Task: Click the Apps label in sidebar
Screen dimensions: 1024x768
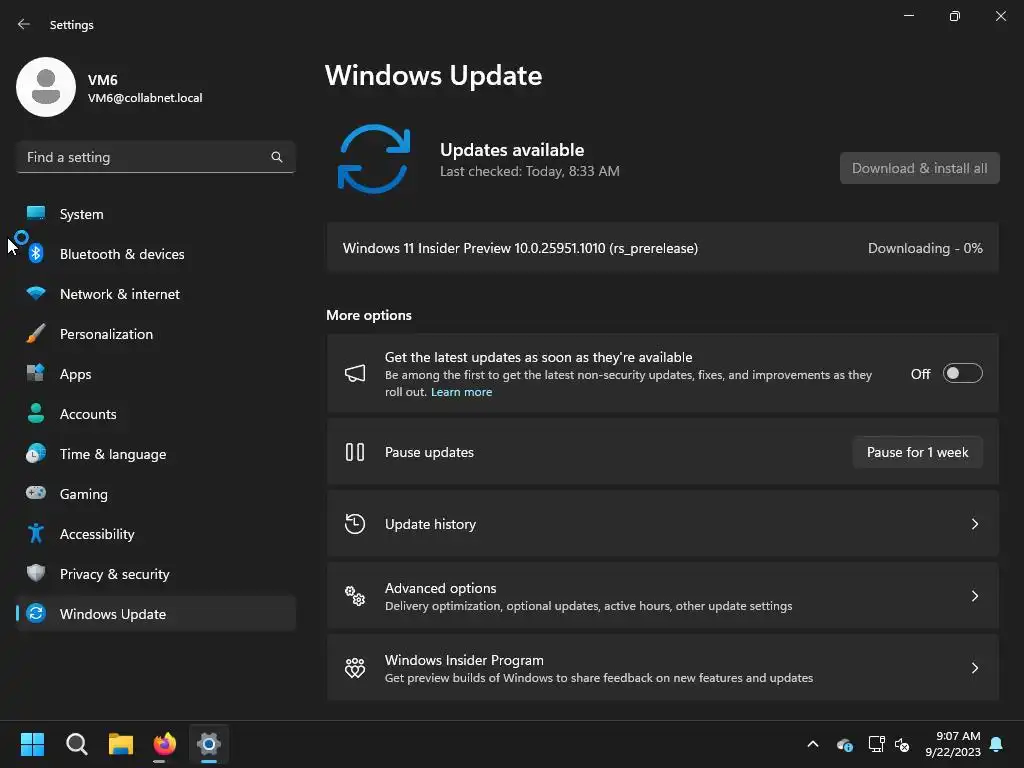Action: [76, 374]
